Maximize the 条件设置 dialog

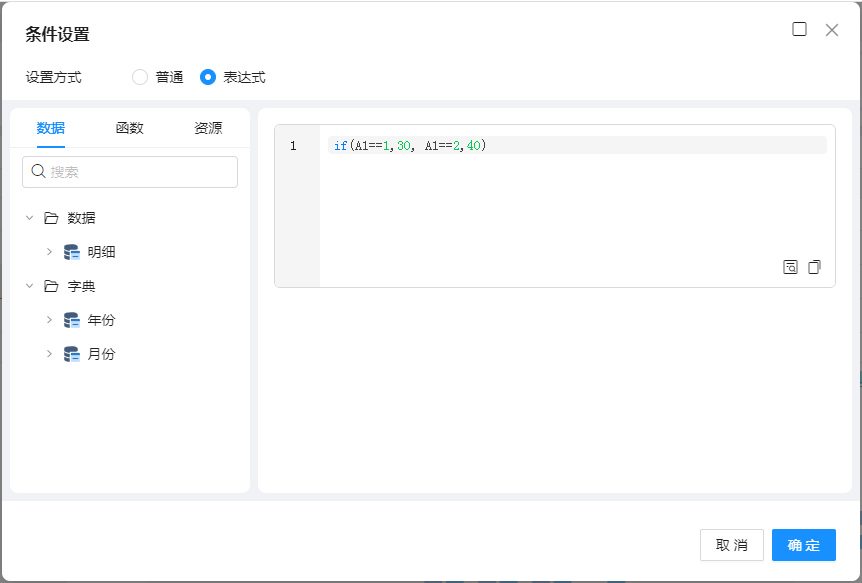(799, 30)
